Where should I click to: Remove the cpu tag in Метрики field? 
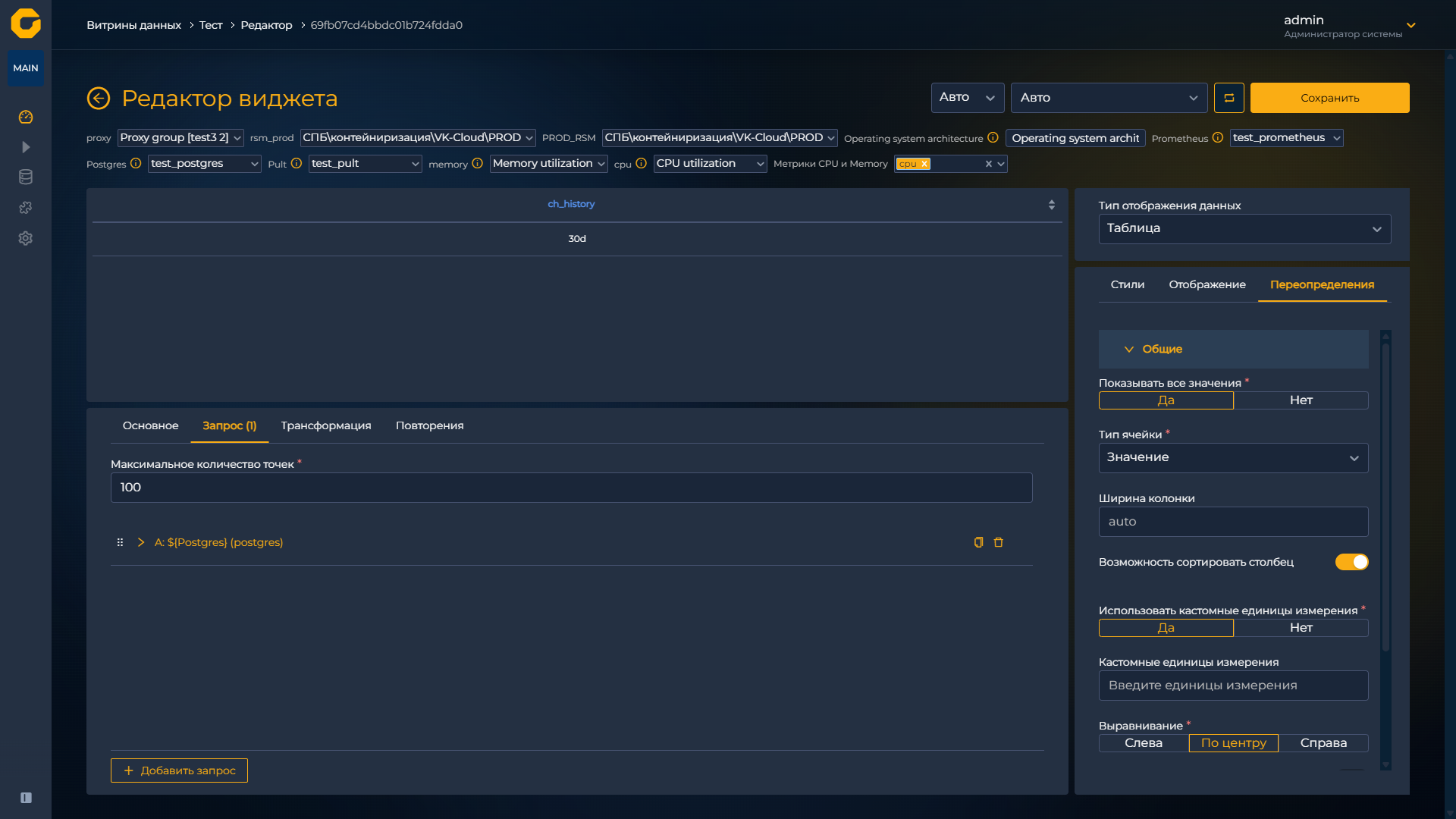924,164
